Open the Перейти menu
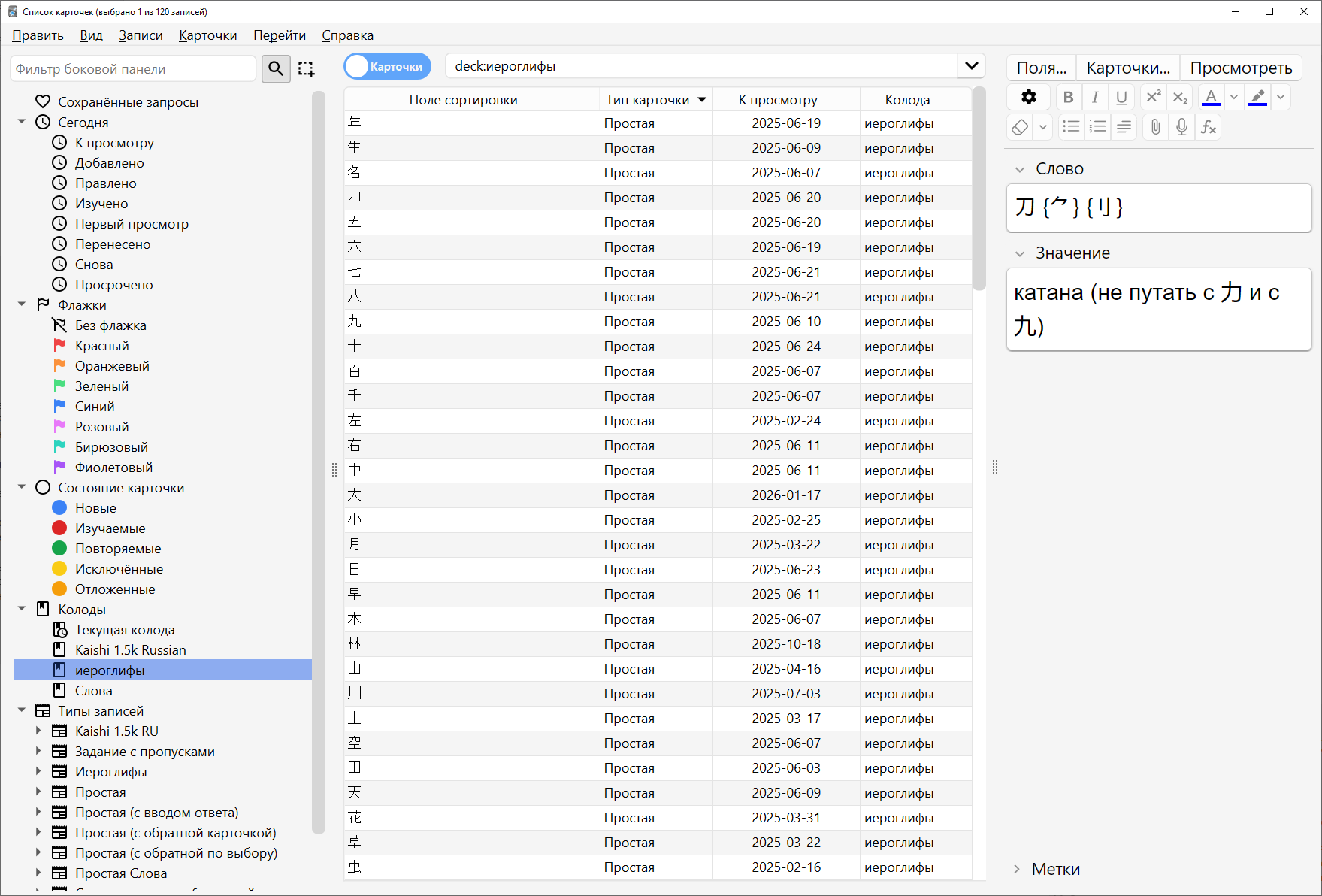The height and width of the screenshot is (896, 1322). click(279, 35)
